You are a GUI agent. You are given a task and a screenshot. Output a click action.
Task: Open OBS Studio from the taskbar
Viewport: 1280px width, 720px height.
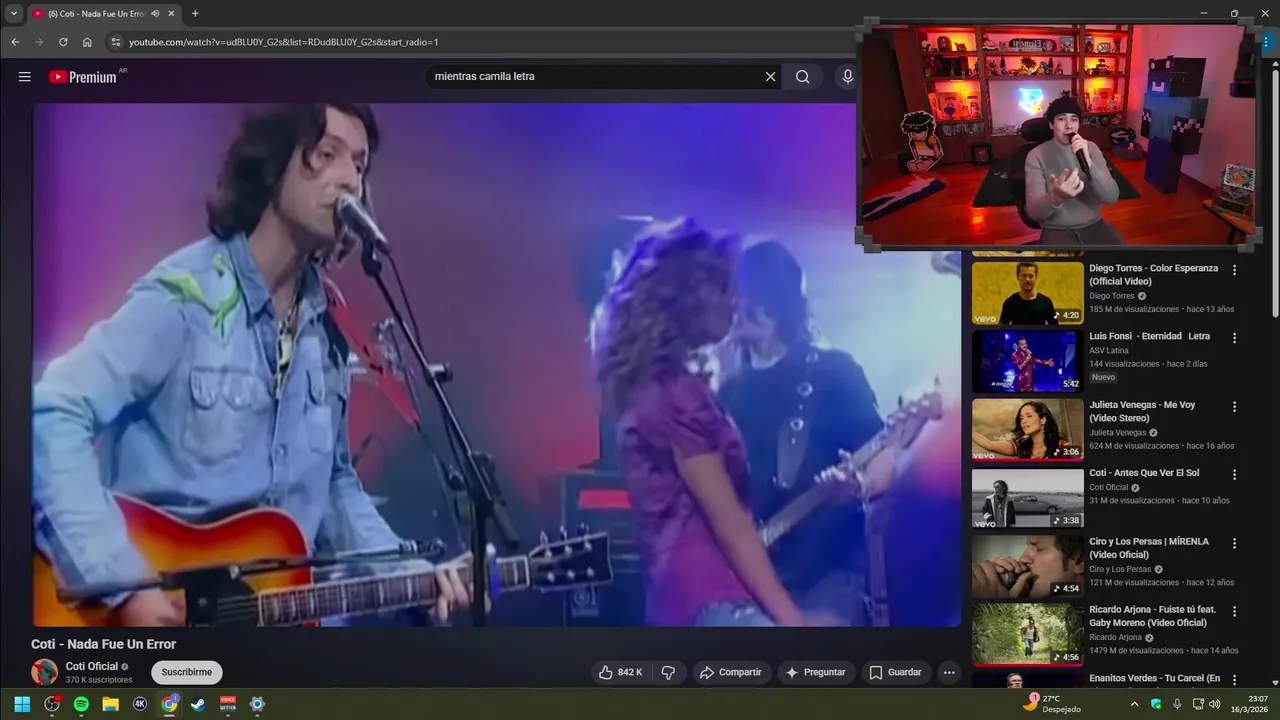52,704
